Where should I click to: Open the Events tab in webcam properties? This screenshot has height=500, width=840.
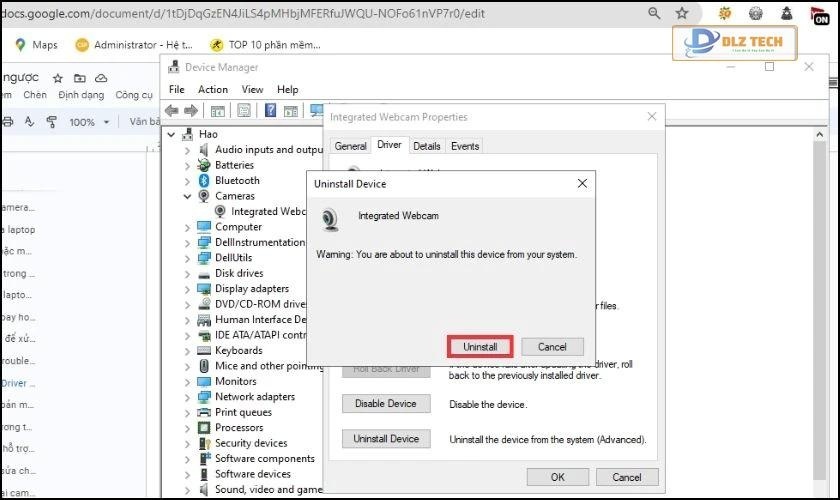click(464, 146)
